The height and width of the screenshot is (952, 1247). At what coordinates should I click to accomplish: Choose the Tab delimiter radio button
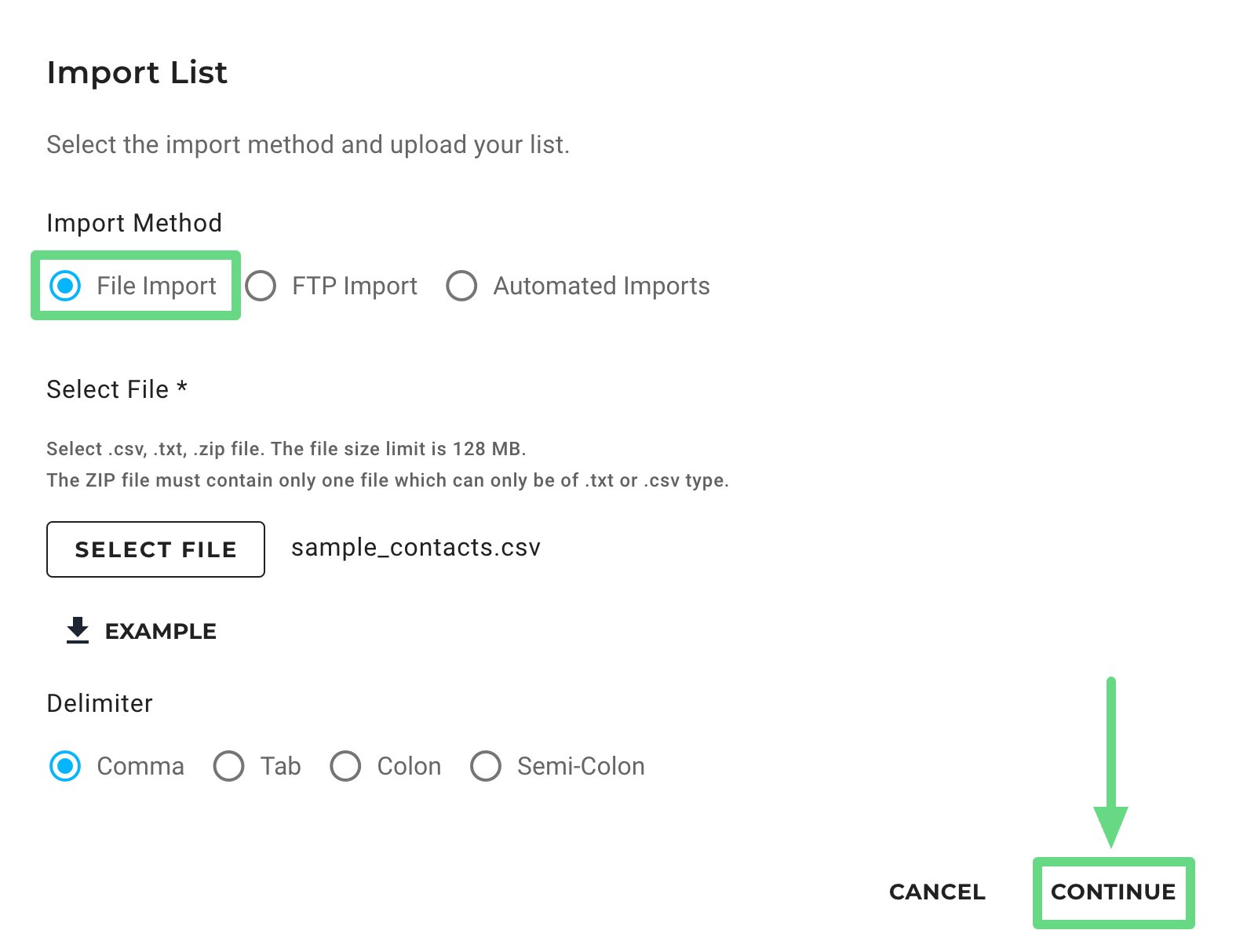228,766
